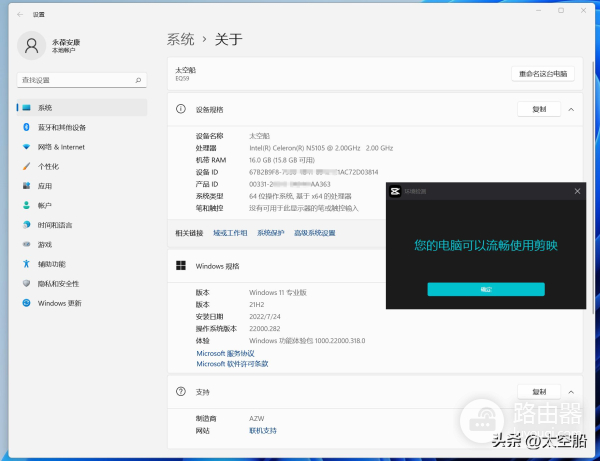Minimize the Settings window
600x461 pixels.
pos(538,11)
